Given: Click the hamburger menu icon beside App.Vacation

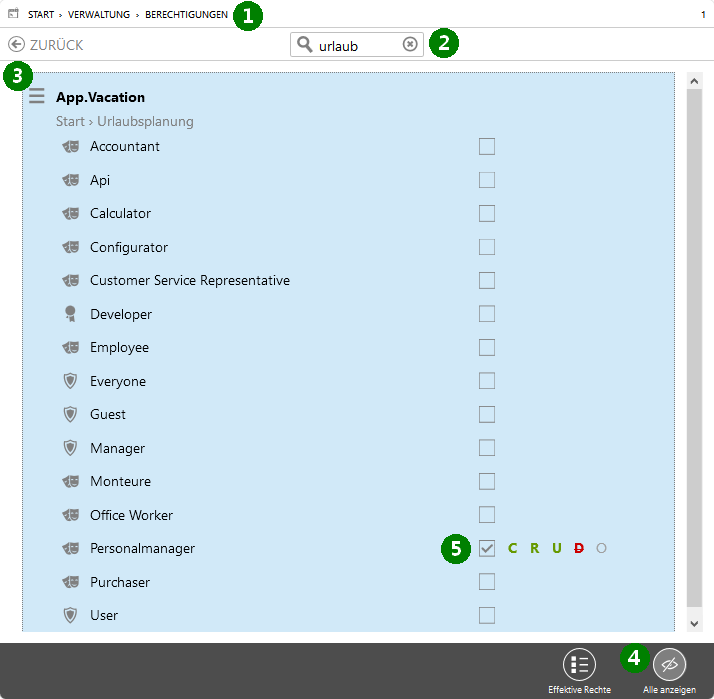Looking at the screenshot, I should pyautogui.click(x=37, y=97).
